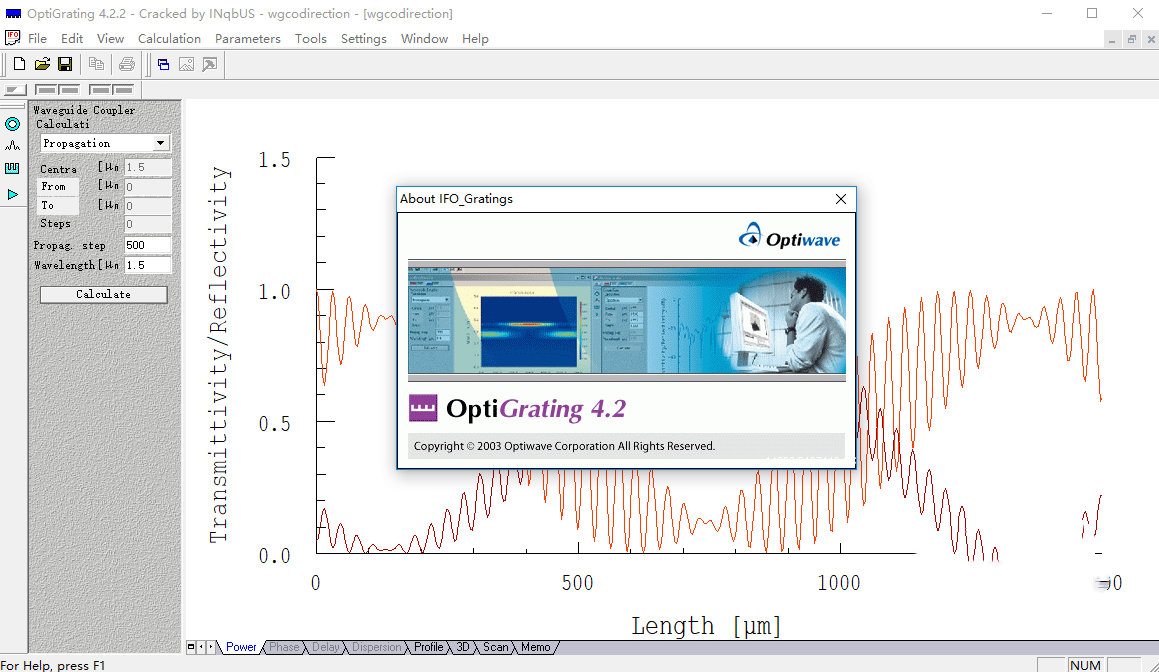Screen dimensions: 1159x672
Task: Open the File menu
Action: pos(37,38)
